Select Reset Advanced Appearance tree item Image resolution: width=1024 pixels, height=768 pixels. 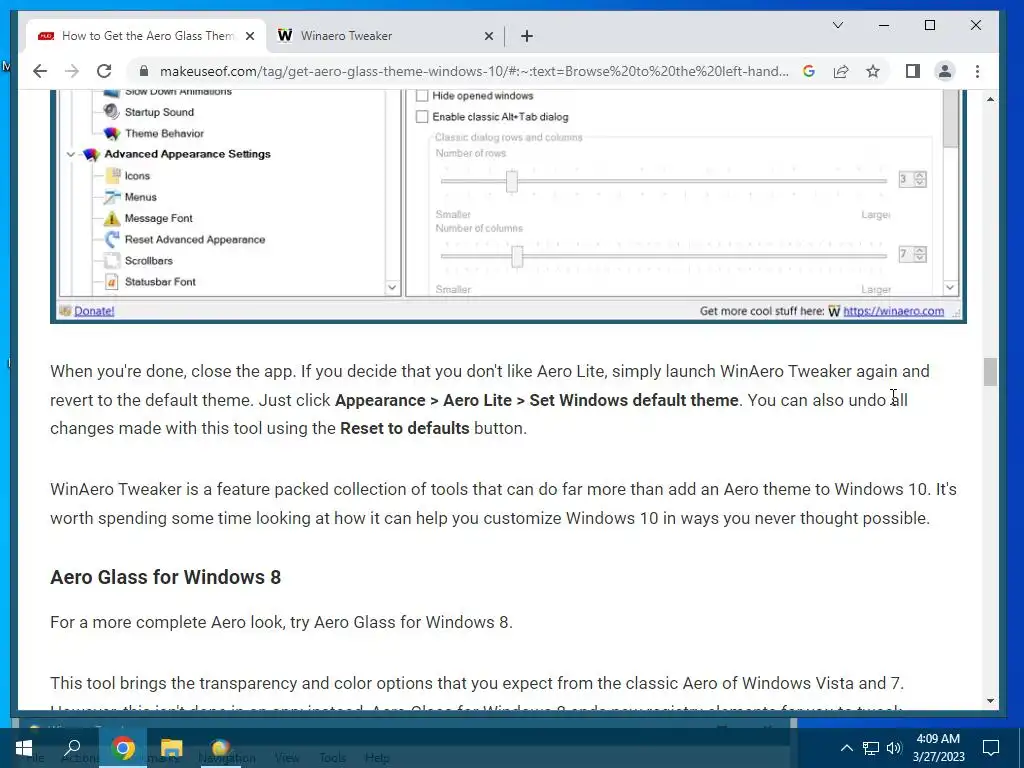[x=195, y=240]
